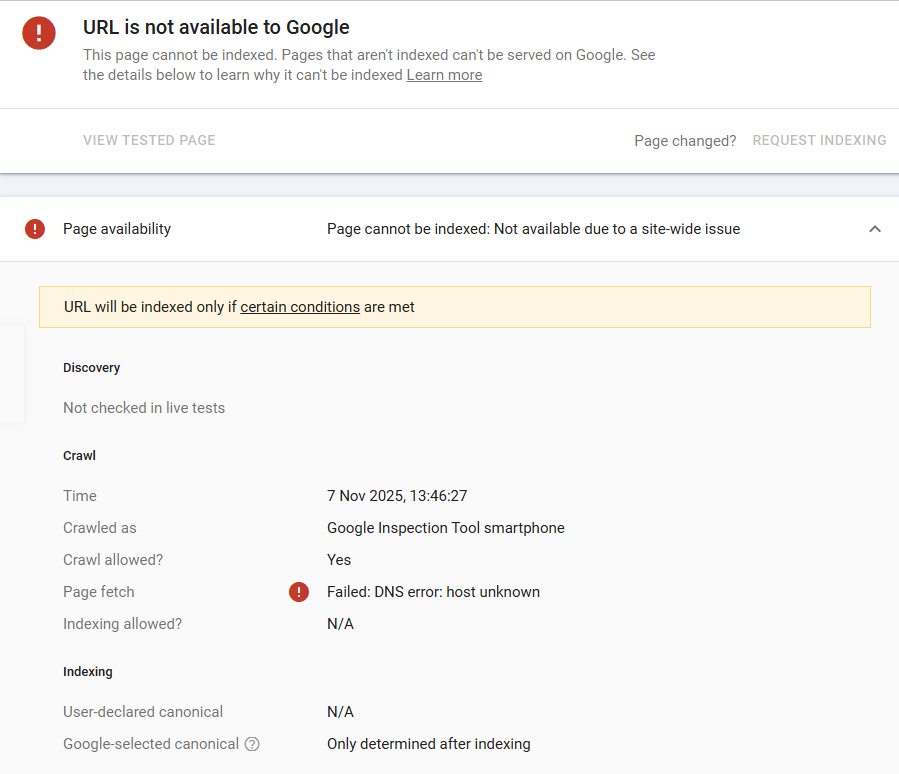Click 'Google Inspection Tool smartphone' value

pyautogui.click(x=445, y=528)
